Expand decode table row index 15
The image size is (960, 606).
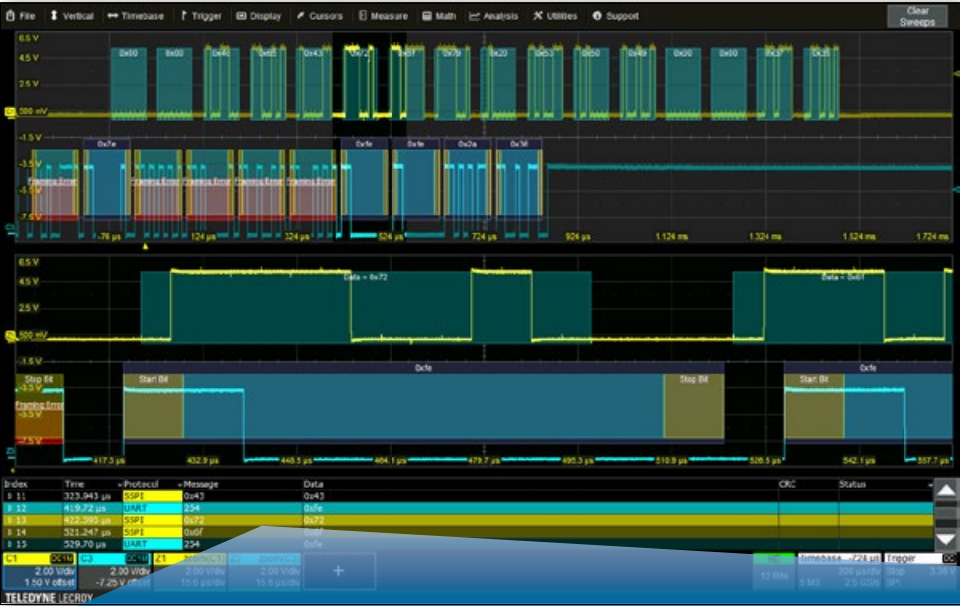click(9, 544)
